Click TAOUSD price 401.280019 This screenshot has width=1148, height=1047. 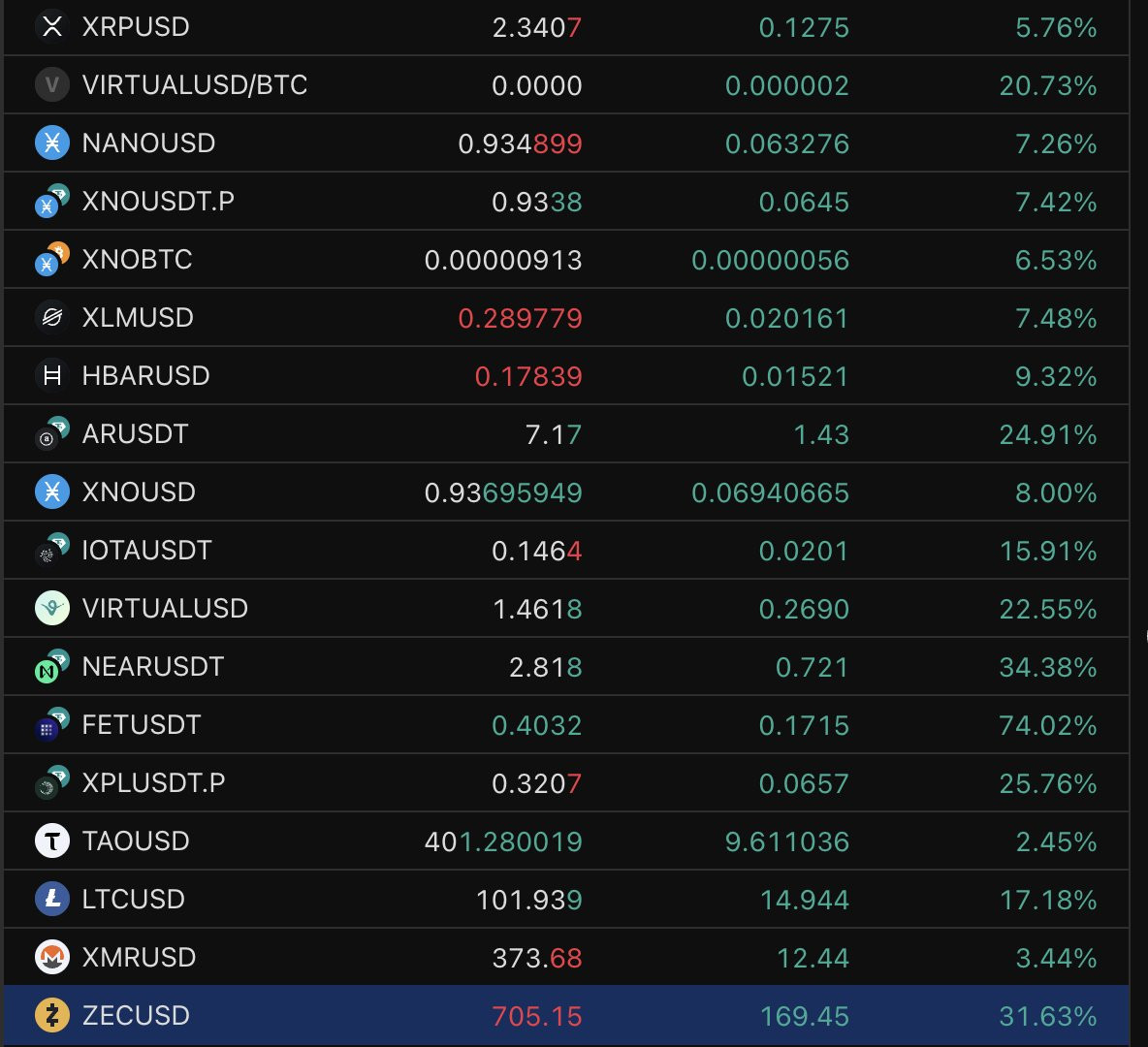click(503, 841)
